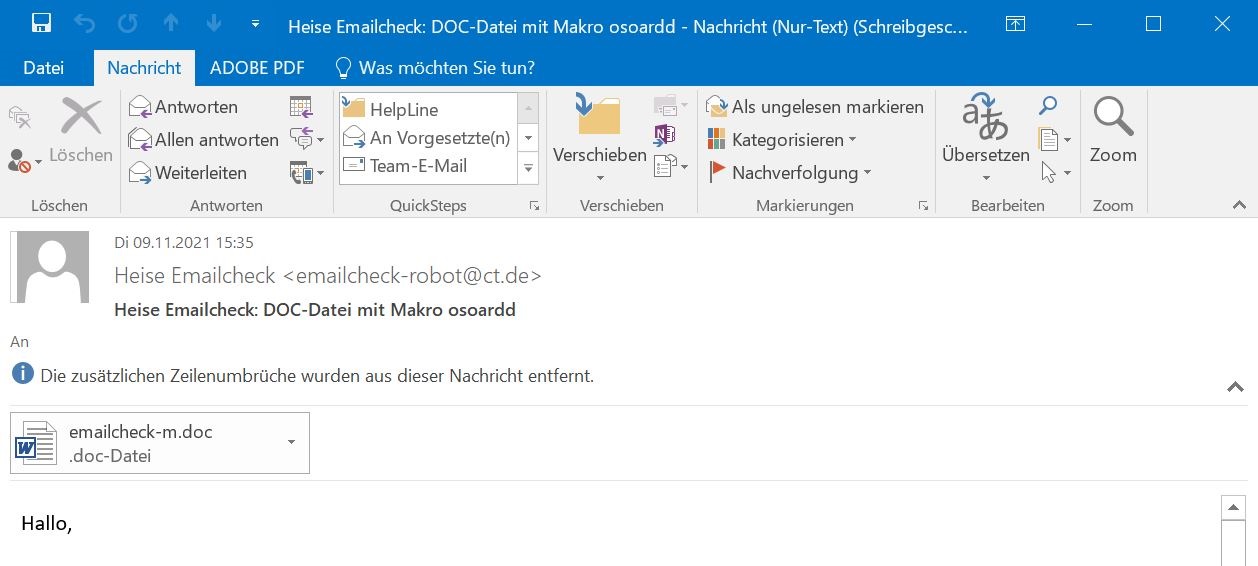Move down one row in the QuickSteps gallery
The width and height of the screenshot is (1258, 566).
pos(529,138)
